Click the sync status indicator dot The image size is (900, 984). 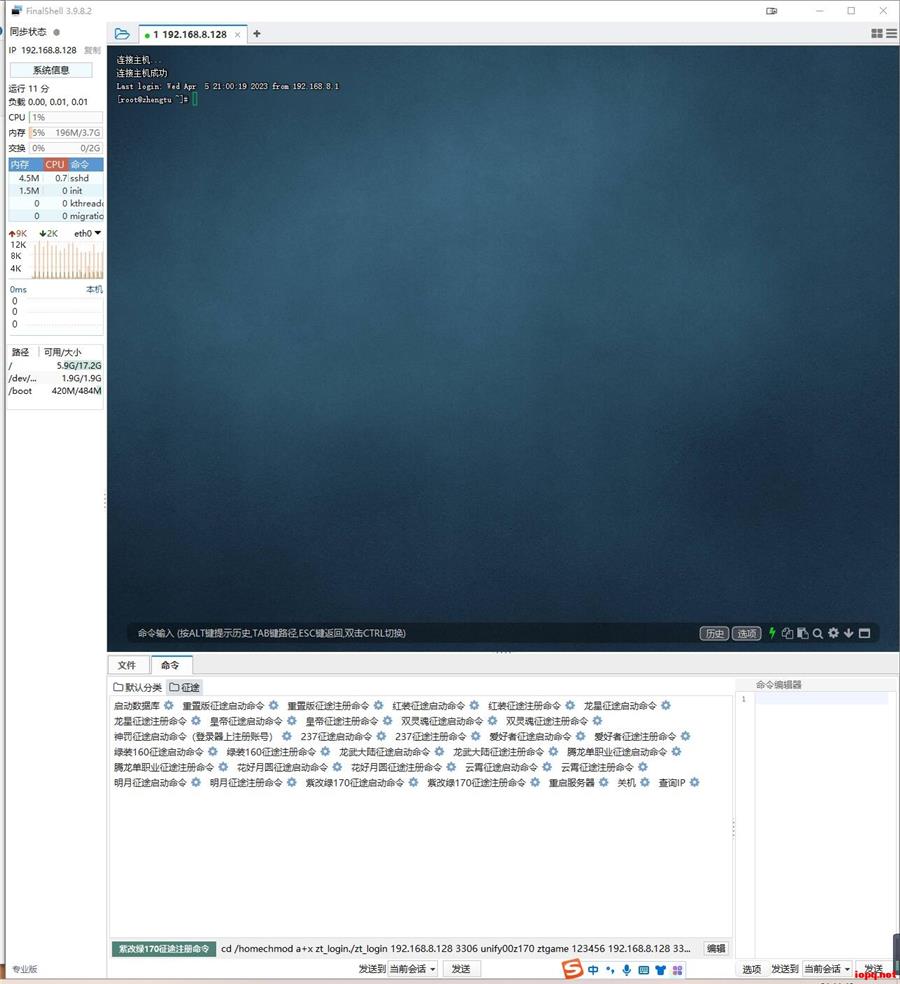56,32
